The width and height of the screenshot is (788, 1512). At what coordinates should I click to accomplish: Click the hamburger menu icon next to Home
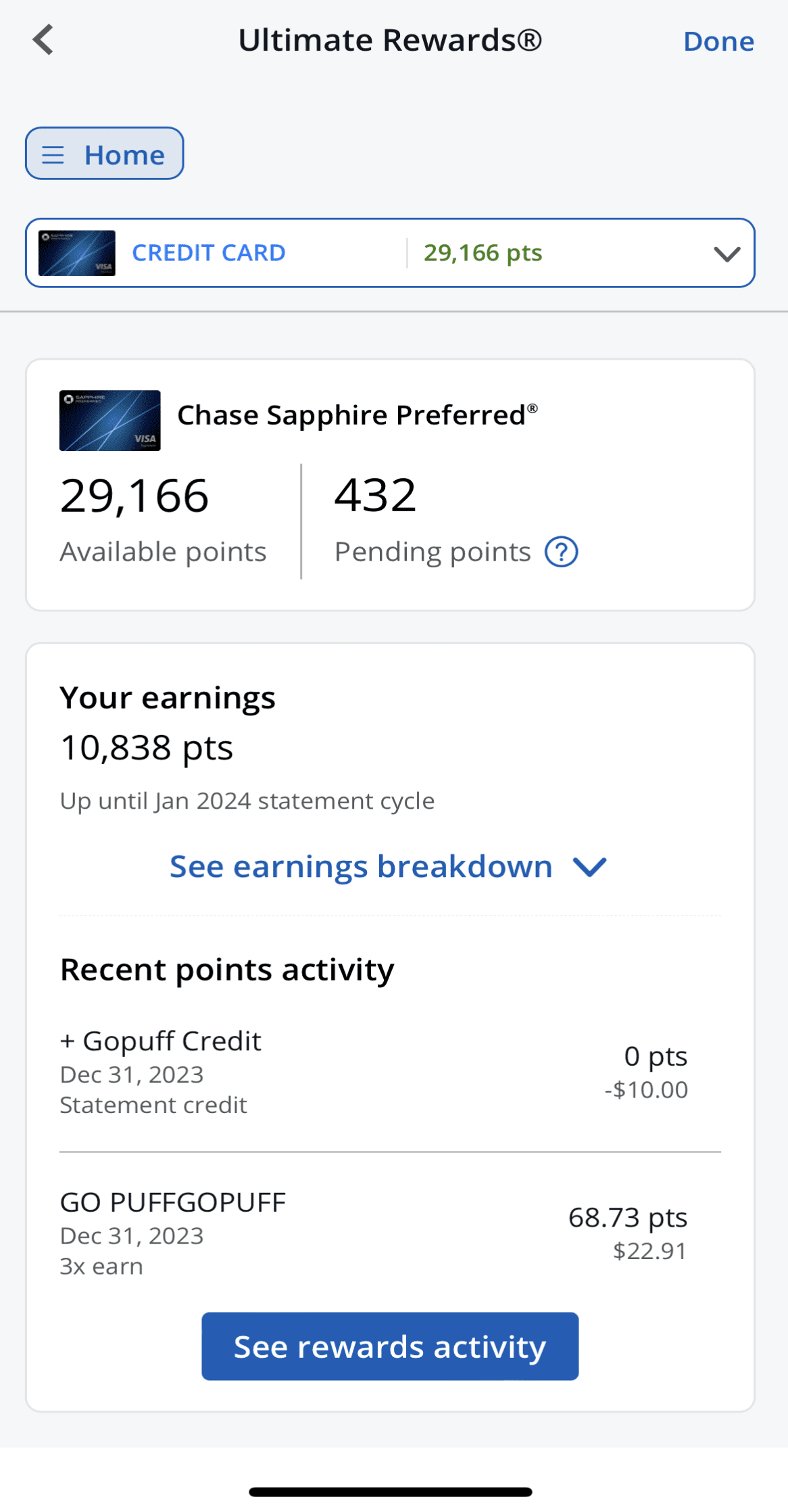click(x=53, y=154)
